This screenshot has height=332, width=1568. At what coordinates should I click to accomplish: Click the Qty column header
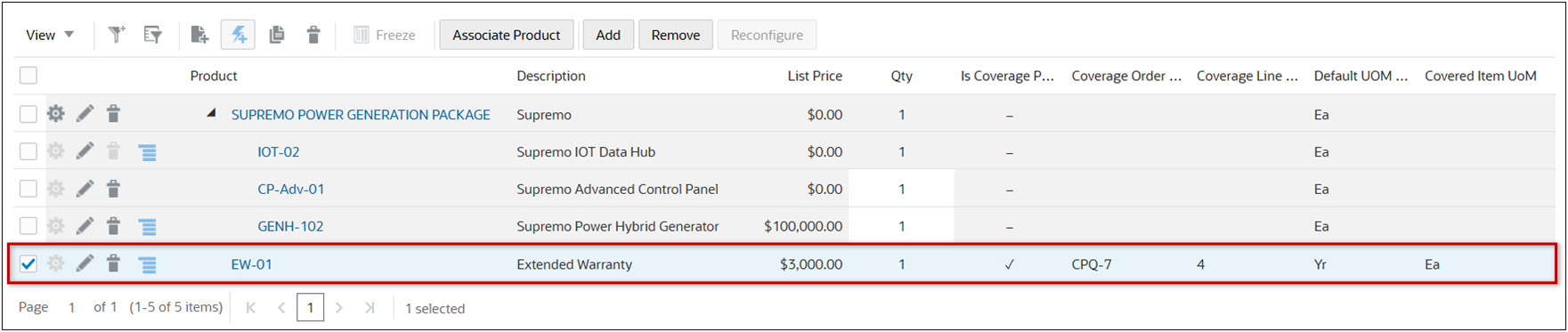(902, 76)
